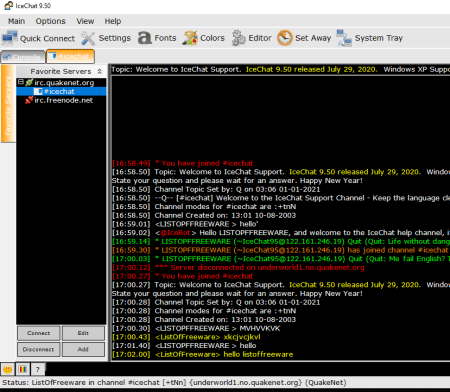Image resolution: width=450 pixels, height=392 pixels.
Task: Send IceChat to the System Tray
Action: (370, 38)
